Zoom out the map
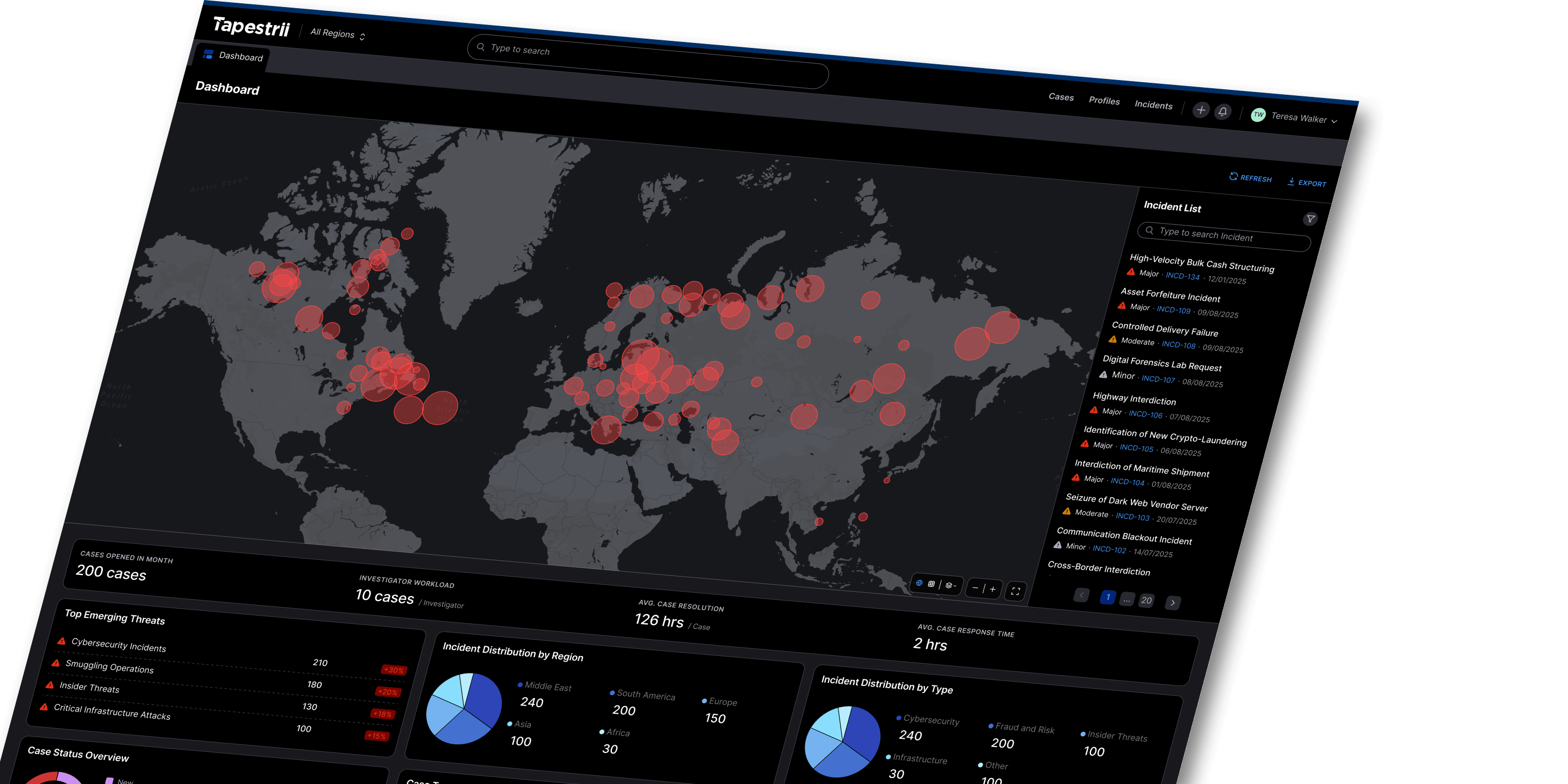This screenshot has width=1568, height=784. tap(975, 588)
